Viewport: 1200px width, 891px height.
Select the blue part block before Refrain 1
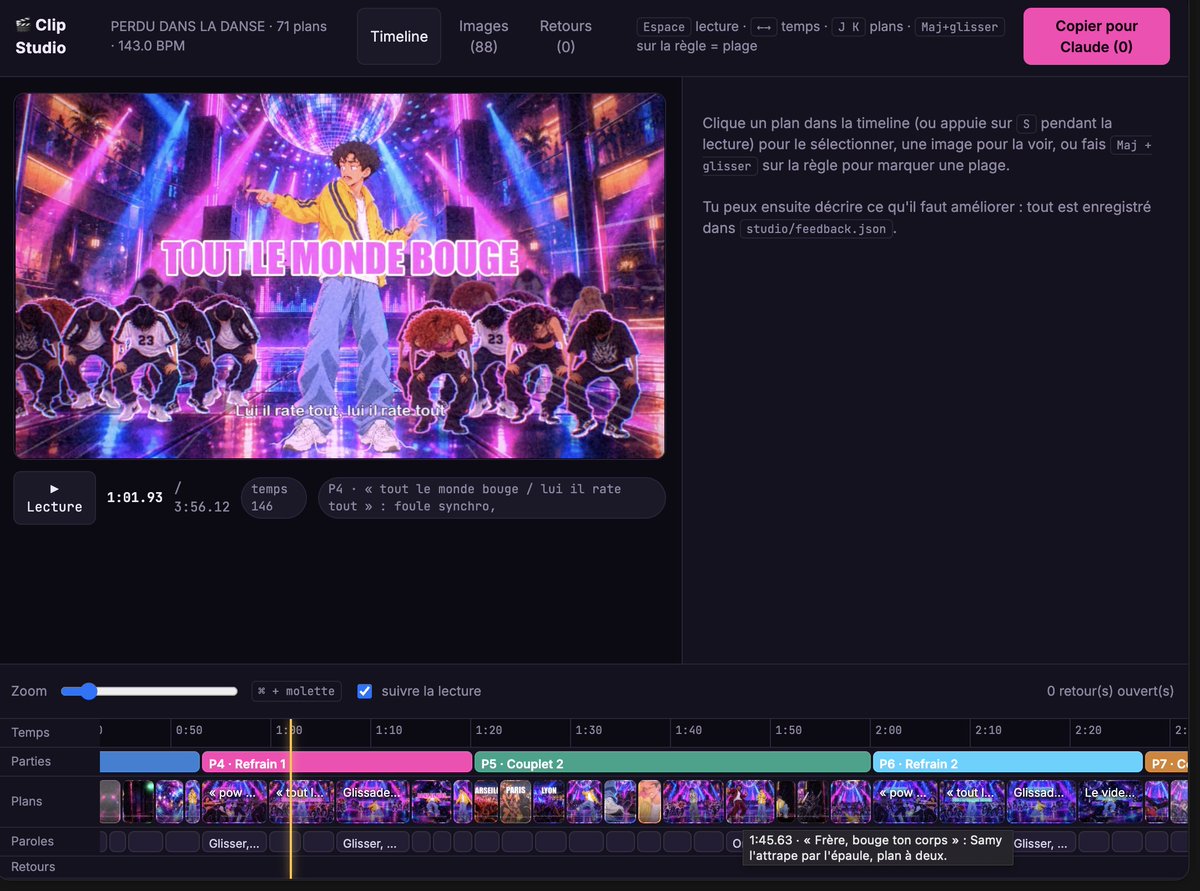coord(150,763)
